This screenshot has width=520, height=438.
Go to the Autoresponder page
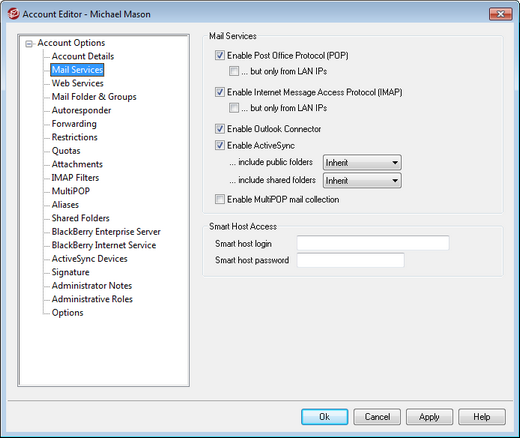pyautogui.click(x=81, y=110)
